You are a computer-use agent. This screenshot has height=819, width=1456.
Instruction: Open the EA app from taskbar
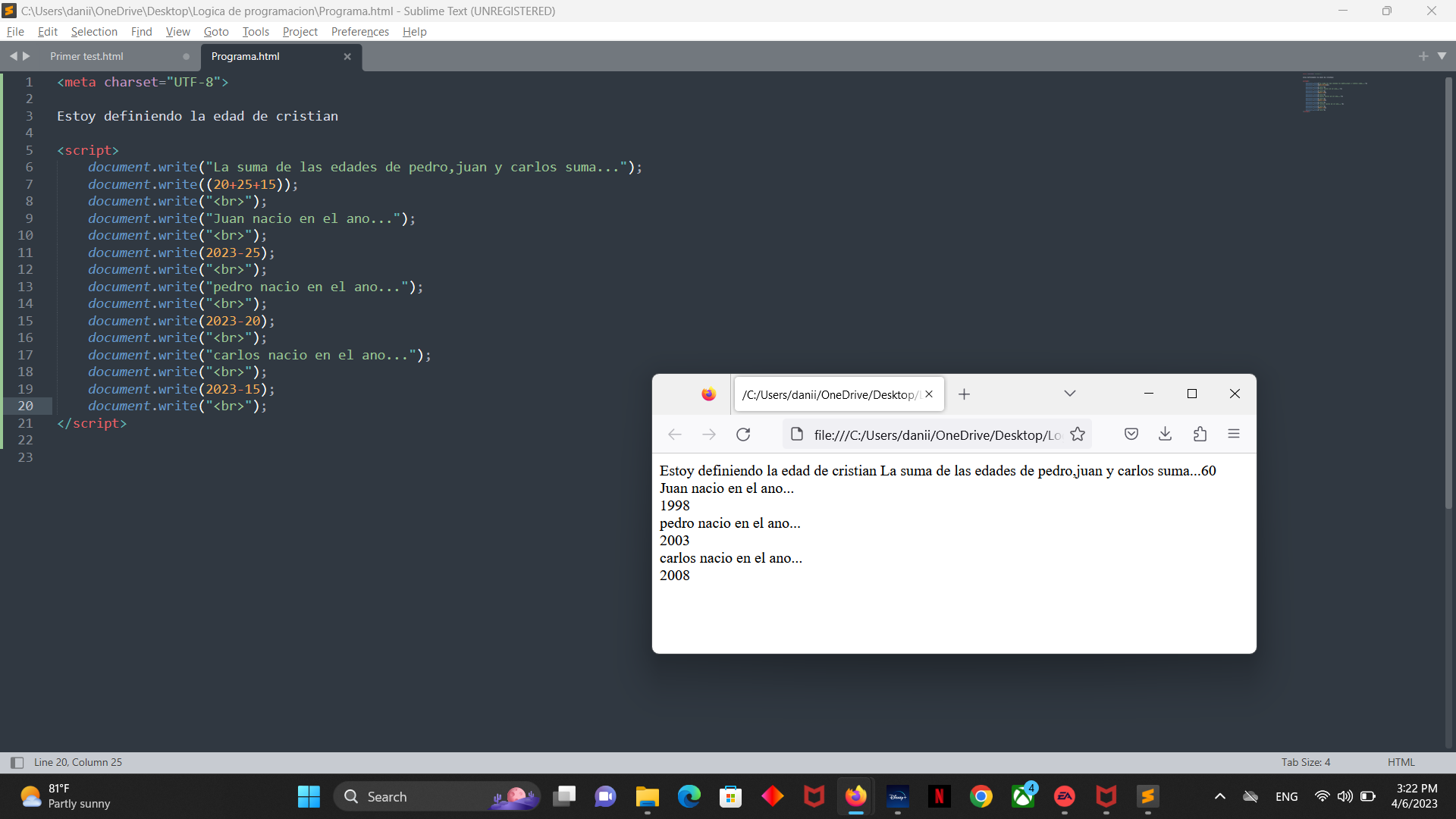coord(1065,797)
